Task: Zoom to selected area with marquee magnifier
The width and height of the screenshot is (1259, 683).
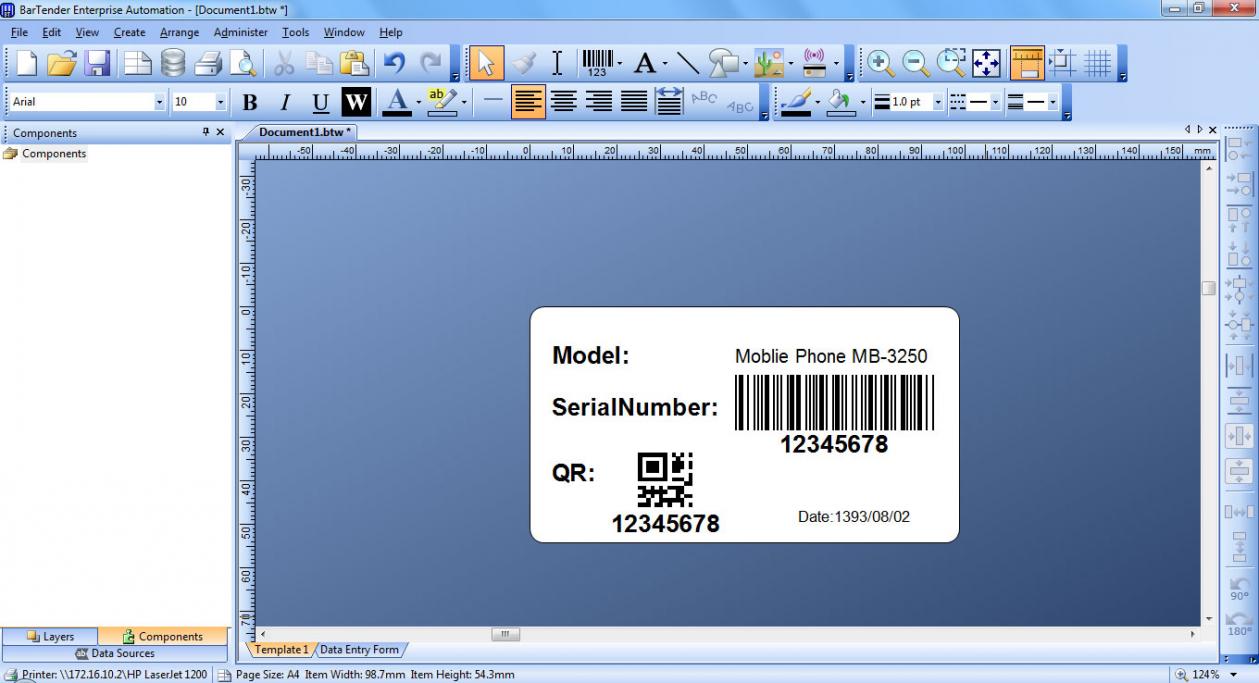Action: pyautogui.click(x=951, y=64)
